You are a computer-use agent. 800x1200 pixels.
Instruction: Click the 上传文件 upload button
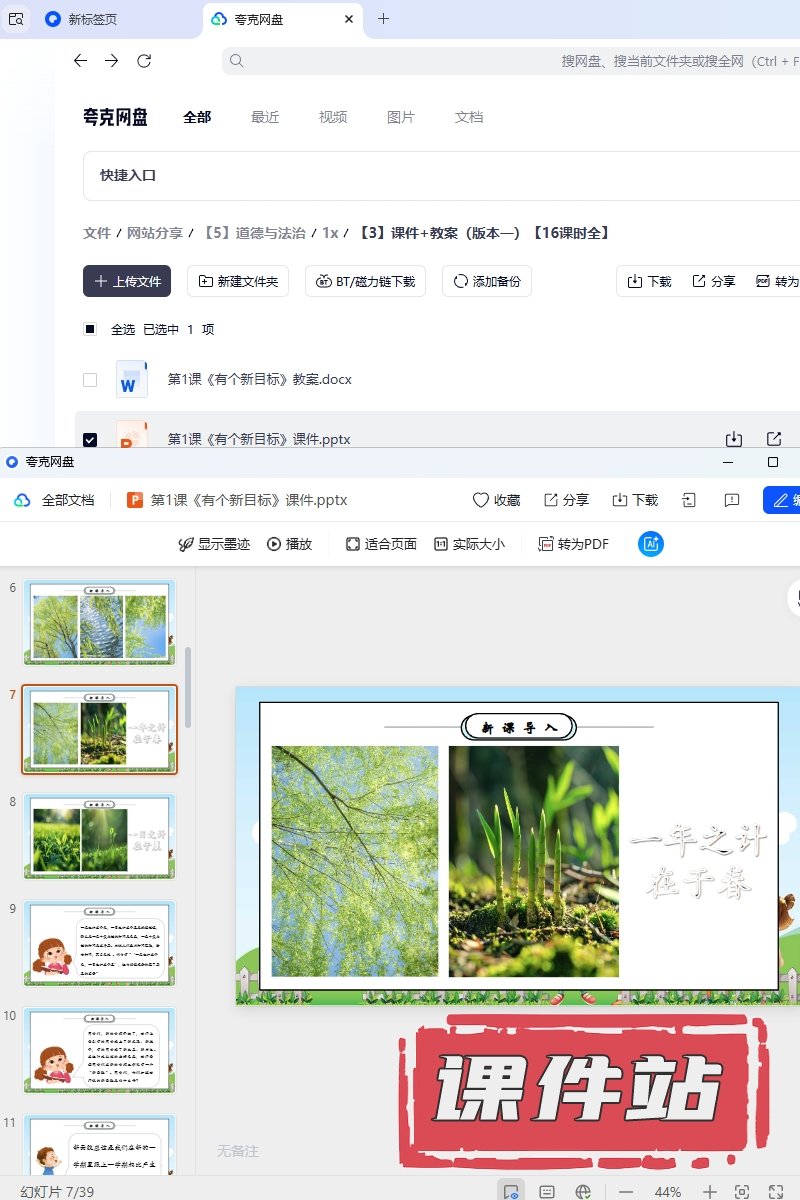tap(127, 282)
